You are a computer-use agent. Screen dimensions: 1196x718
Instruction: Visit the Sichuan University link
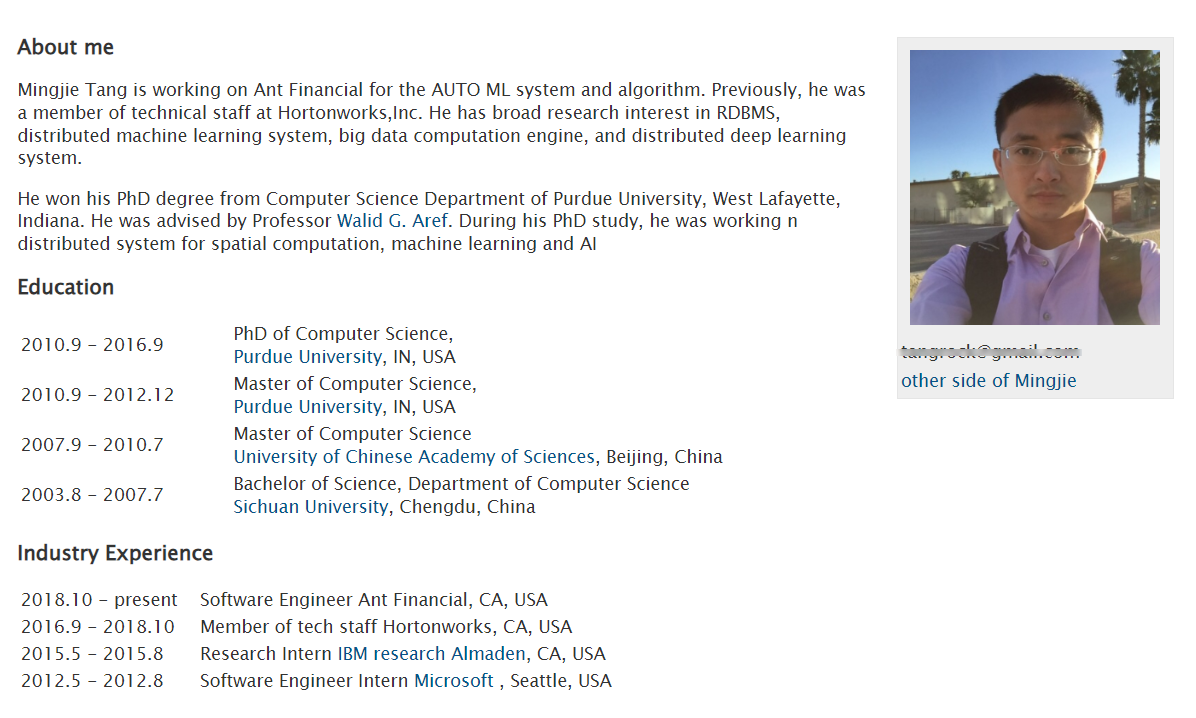pyautogui.click(x=310, y=507)
